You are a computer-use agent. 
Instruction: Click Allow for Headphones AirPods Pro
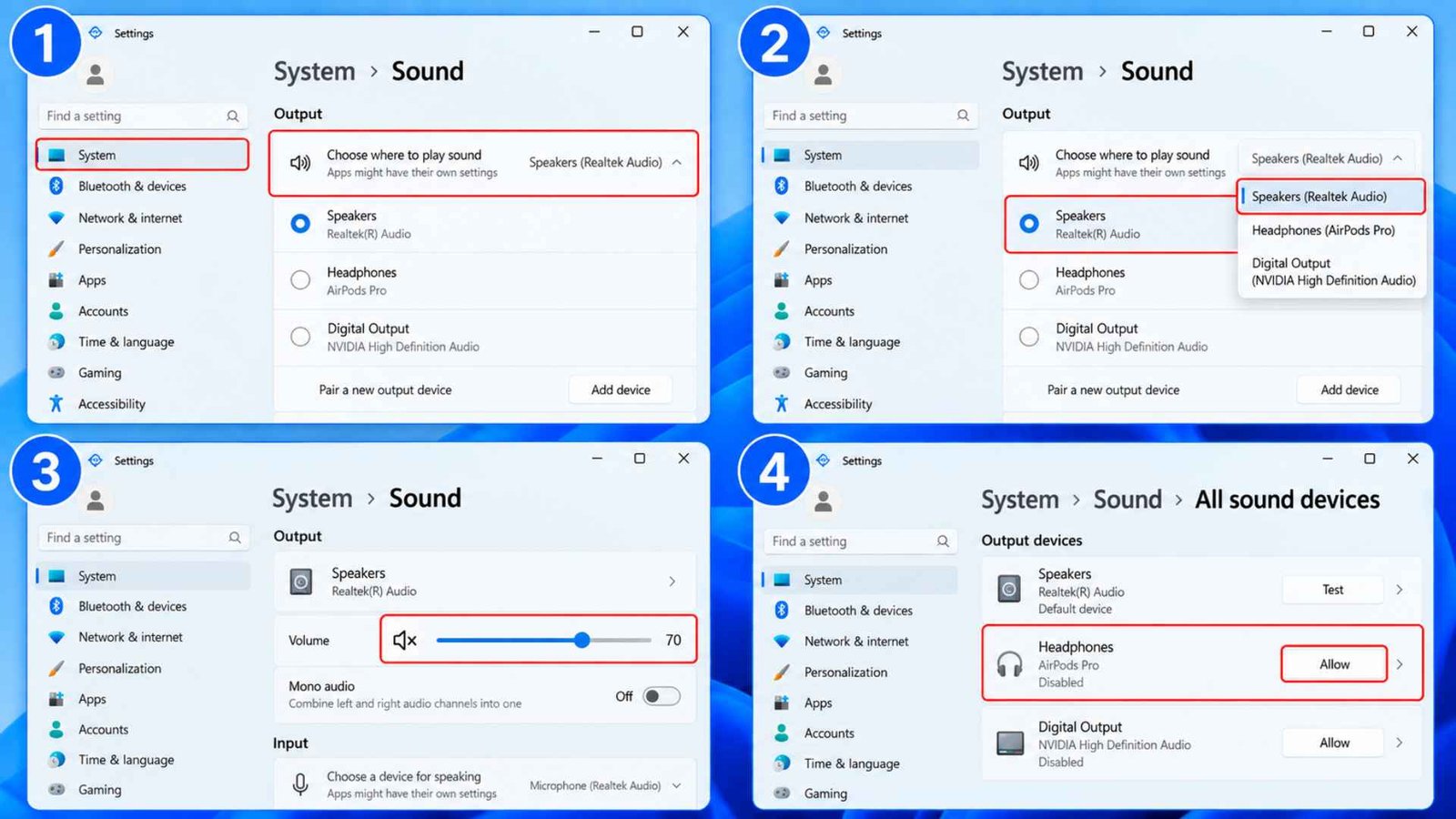1334,664
